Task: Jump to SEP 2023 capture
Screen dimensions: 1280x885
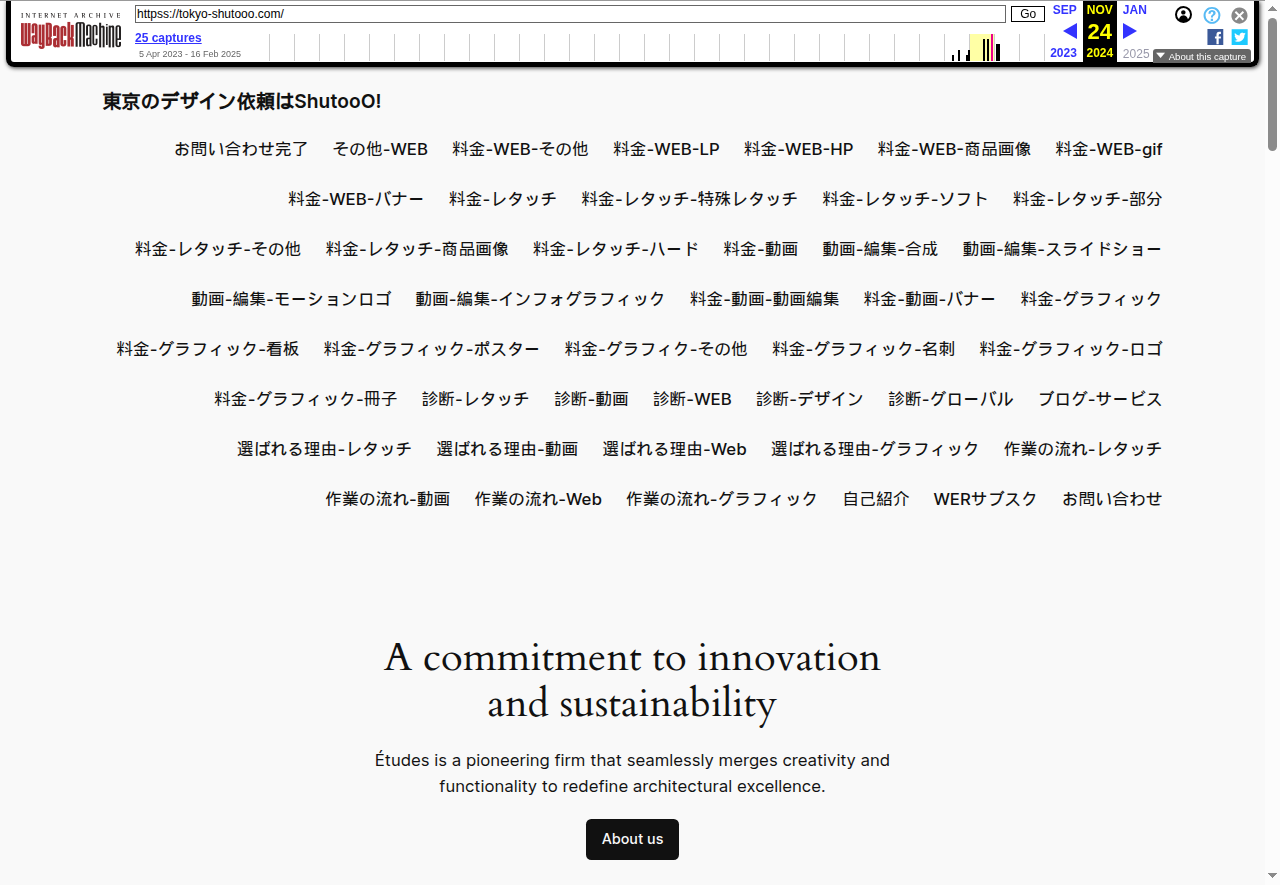Action: tap(1064, 10)
